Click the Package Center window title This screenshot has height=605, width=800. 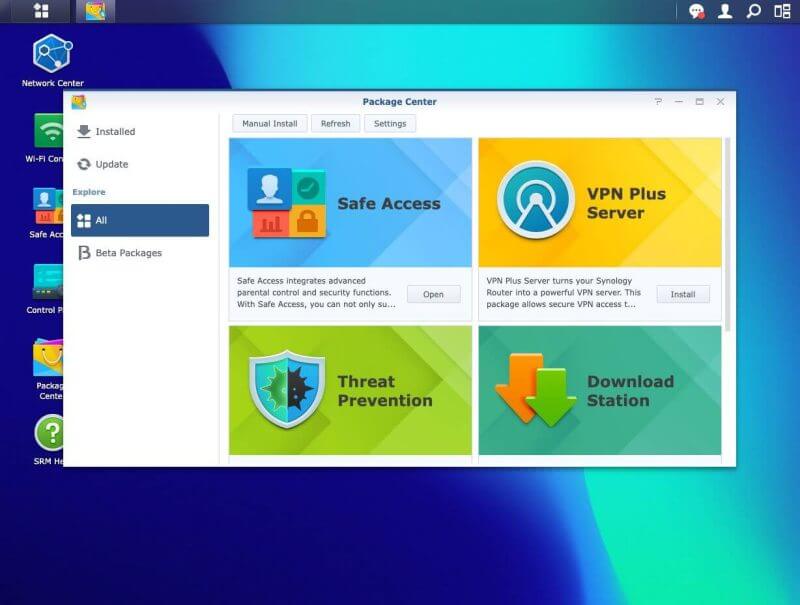coord(399,102)
